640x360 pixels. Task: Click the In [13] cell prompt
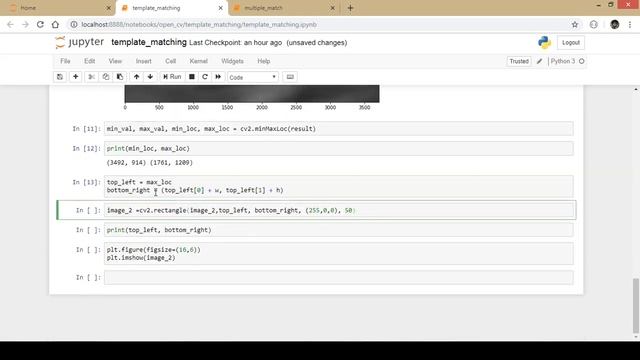86,182
